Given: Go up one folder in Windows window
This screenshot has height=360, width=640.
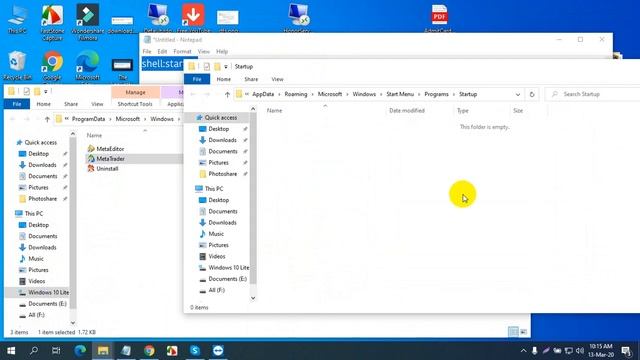Looking at the screenshot, I should (47, 119).
